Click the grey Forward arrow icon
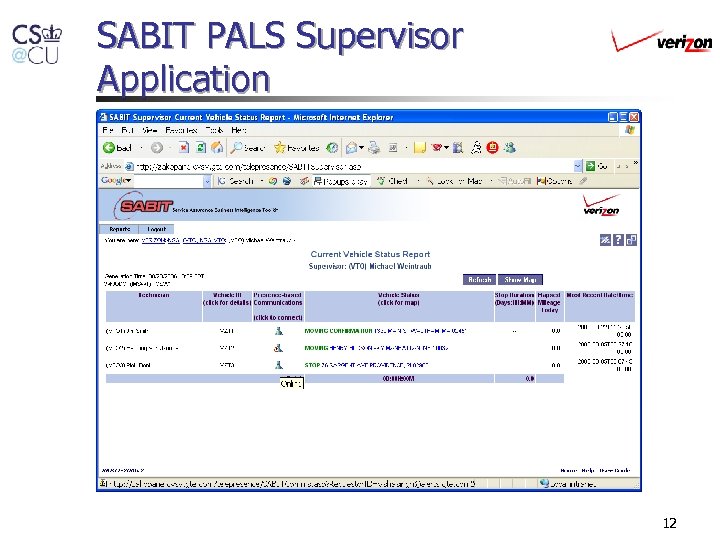 coord(157,148)
